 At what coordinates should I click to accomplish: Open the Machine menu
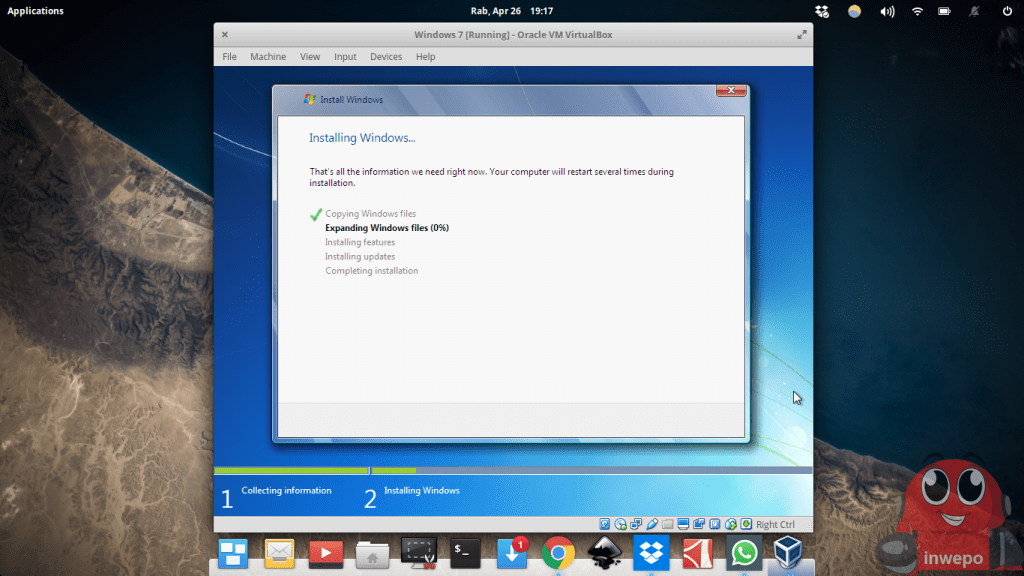pos(268,57)
